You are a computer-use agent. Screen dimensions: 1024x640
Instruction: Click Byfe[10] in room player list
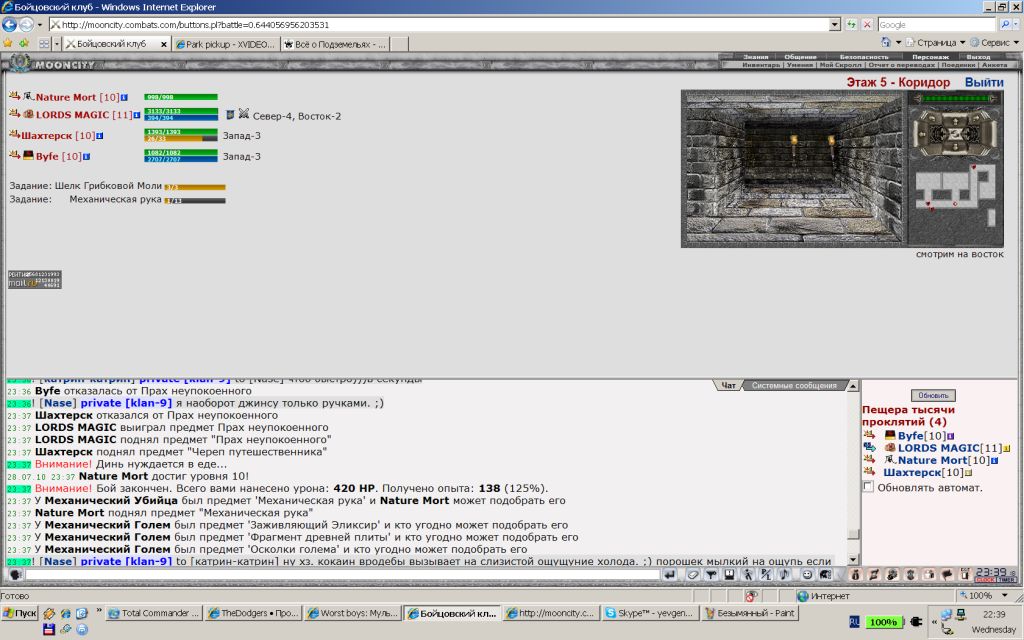click(921, 436)
